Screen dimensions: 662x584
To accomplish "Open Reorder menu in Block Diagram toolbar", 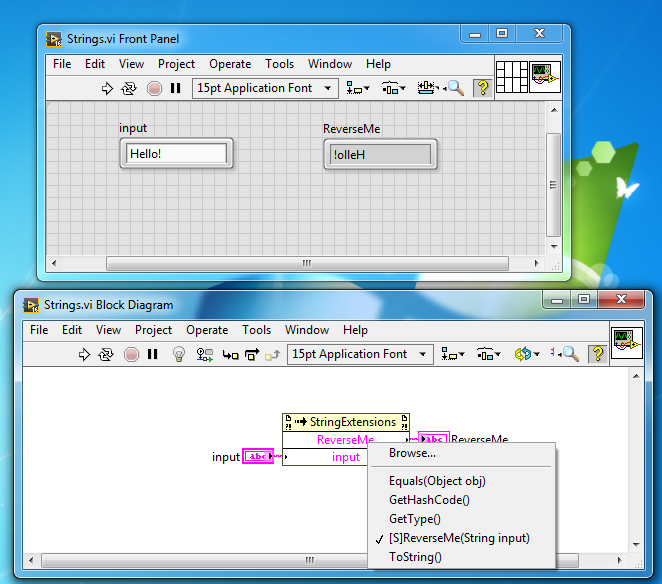I will [527, 354].
